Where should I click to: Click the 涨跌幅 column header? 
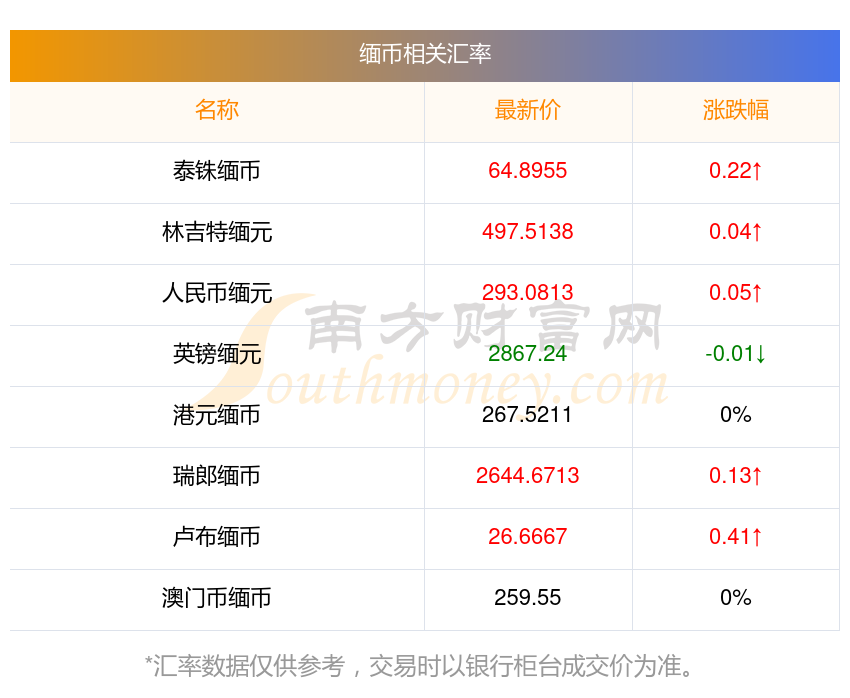736,110
